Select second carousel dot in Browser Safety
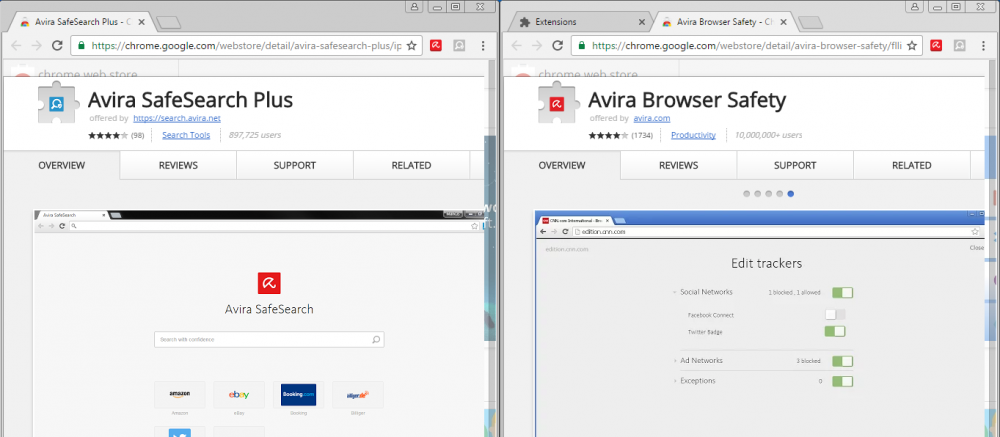This screenshot has height=437, width=1000. coord(758,193)
